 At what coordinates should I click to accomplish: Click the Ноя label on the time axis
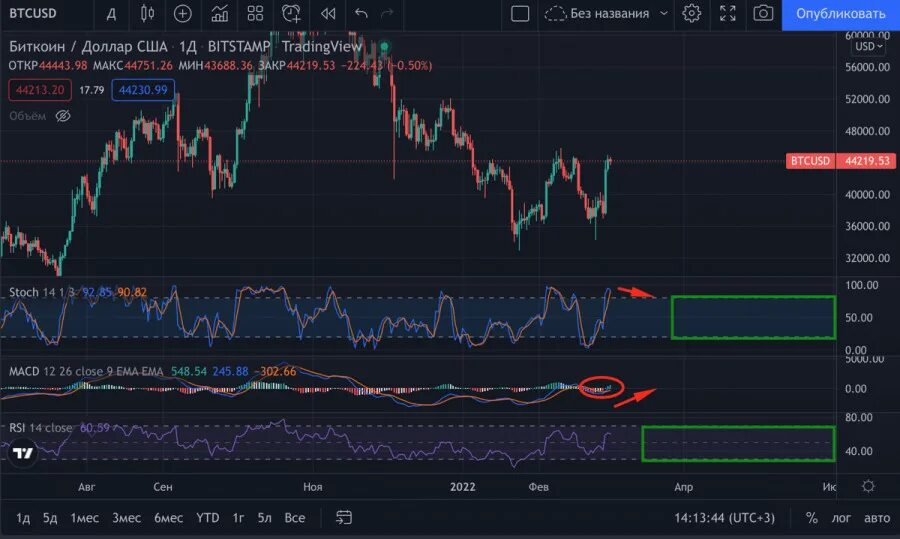pyautogui.click(x=312, y=487)
